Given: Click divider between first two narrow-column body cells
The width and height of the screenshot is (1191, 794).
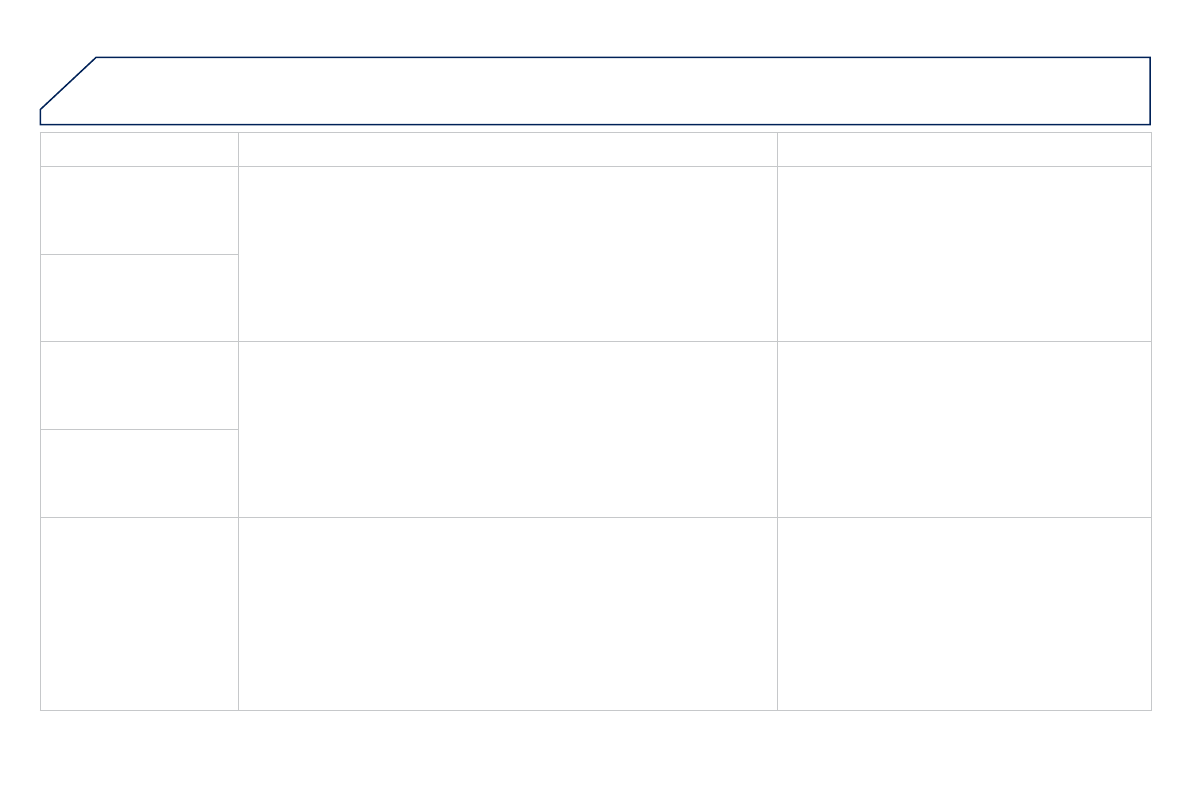Looking at the screenshot, I should (x=139, y=254).
